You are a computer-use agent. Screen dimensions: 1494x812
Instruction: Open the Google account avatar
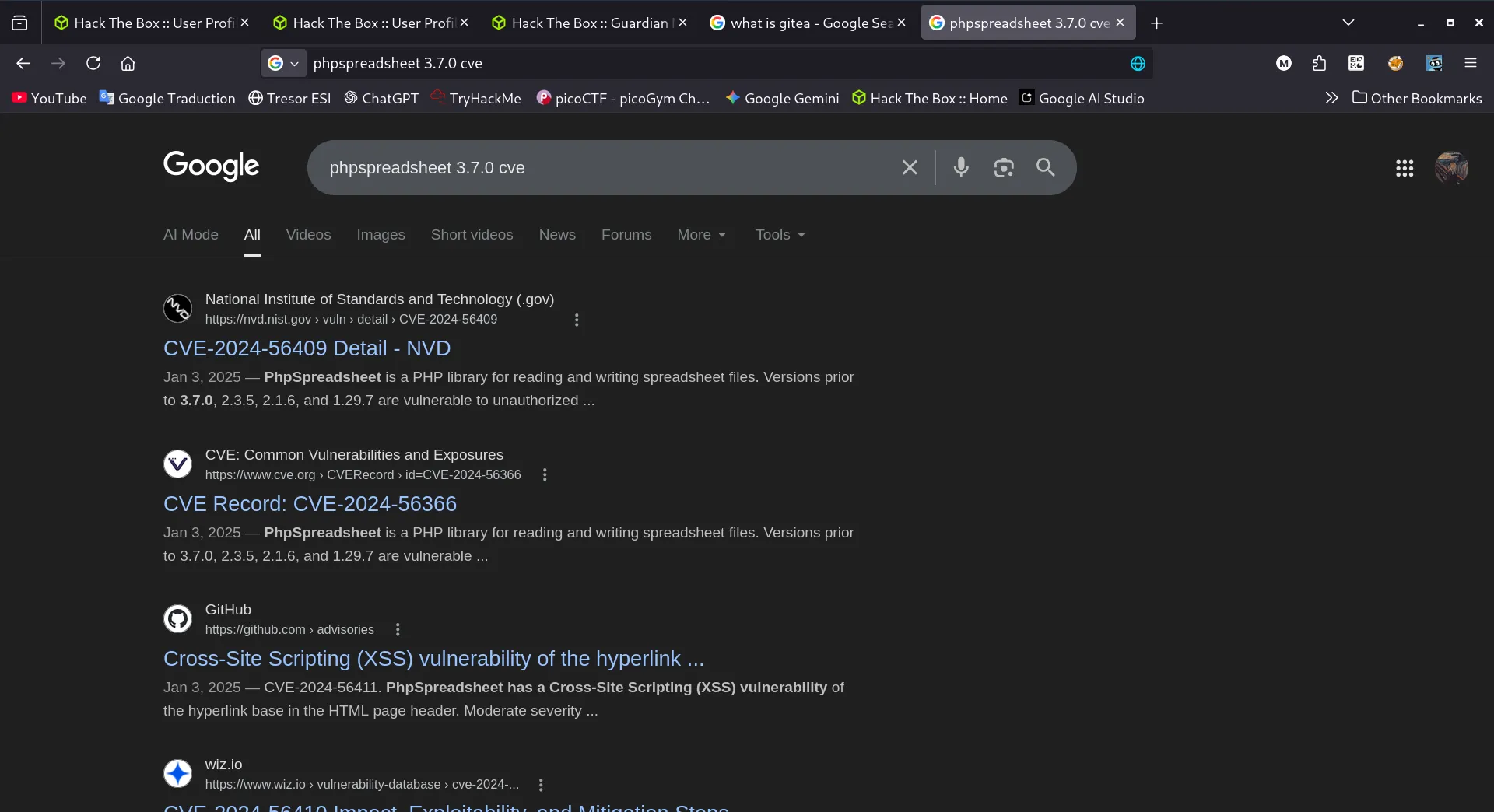tap(1451, 168)
